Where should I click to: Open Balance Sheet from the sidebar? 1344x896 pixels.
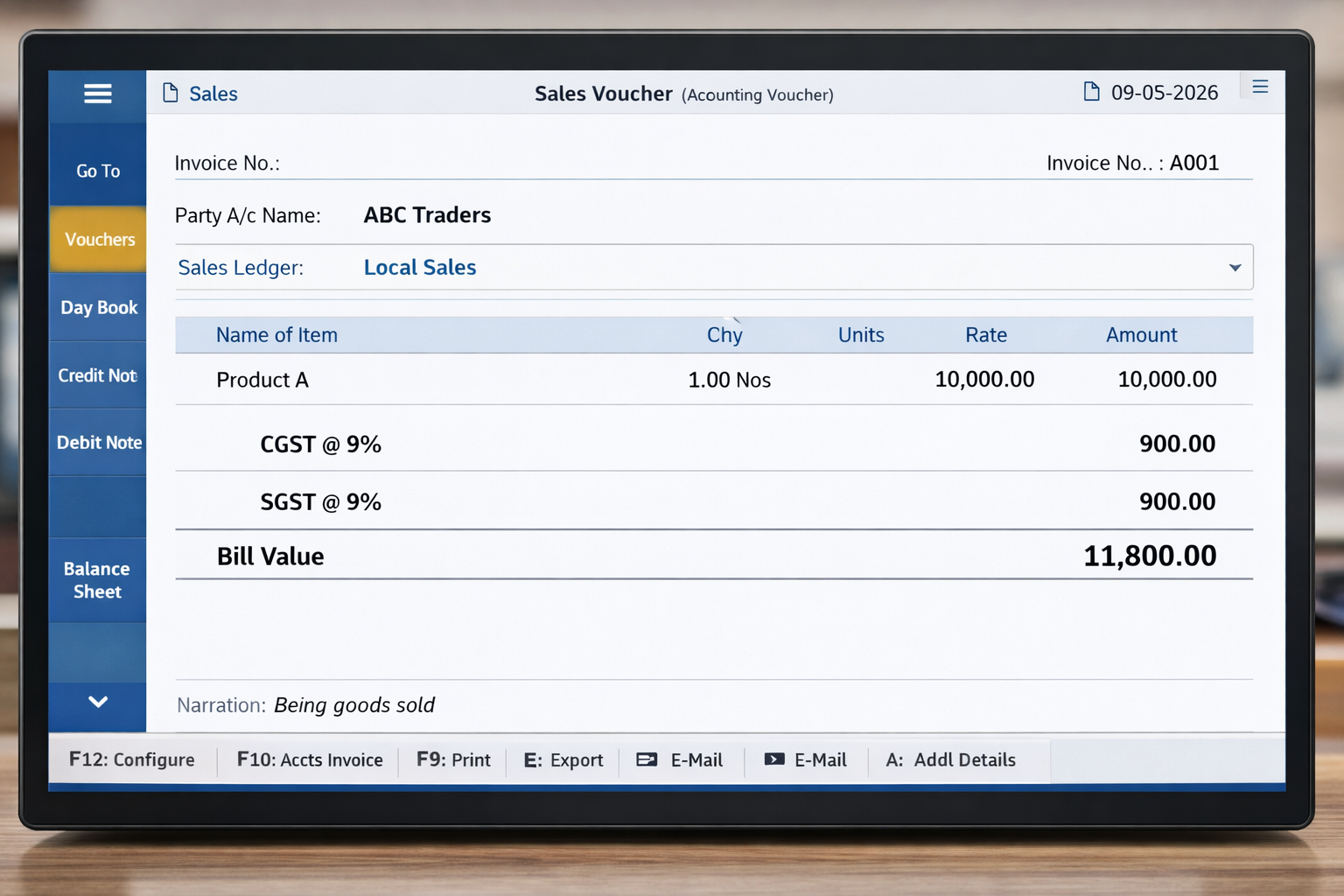97,579
